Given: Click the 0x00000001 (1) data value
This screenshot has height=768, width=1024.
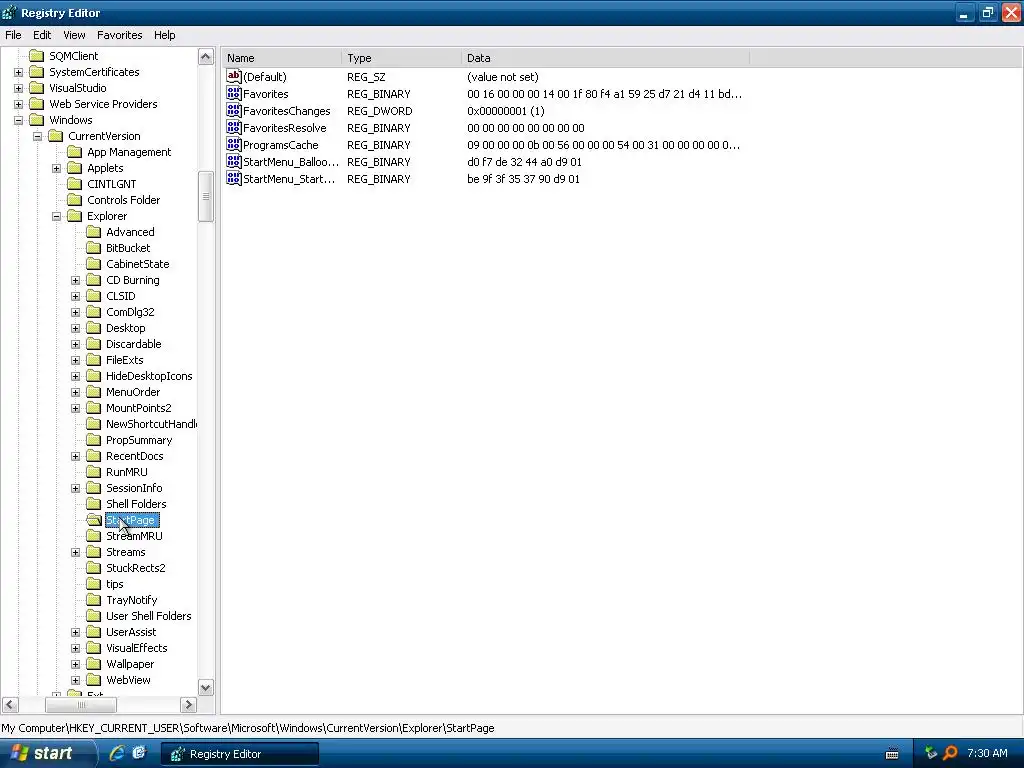Looking at the screenshot, I should click(x=505, y=111).
